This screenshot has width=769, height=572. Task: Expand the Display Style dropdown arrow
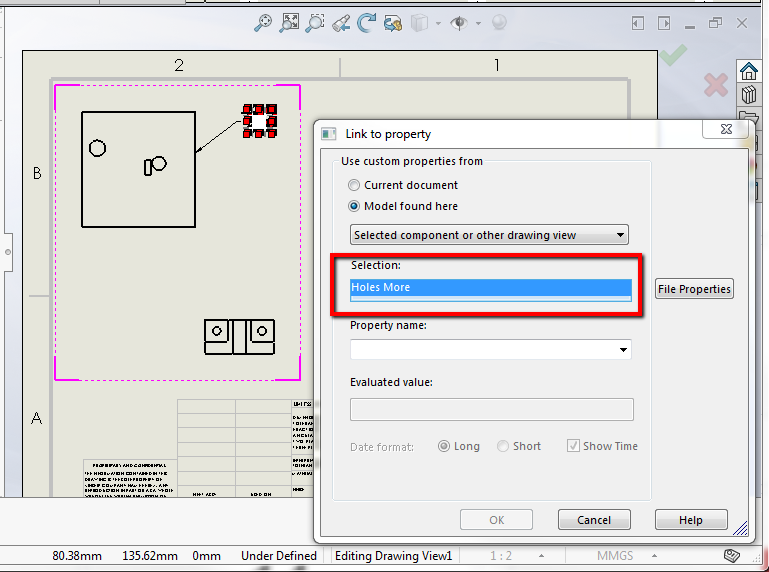tap(438, 23)
